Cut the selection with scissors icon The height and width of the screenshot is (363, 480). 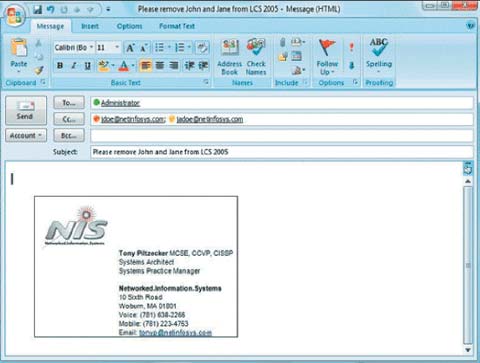39,43
